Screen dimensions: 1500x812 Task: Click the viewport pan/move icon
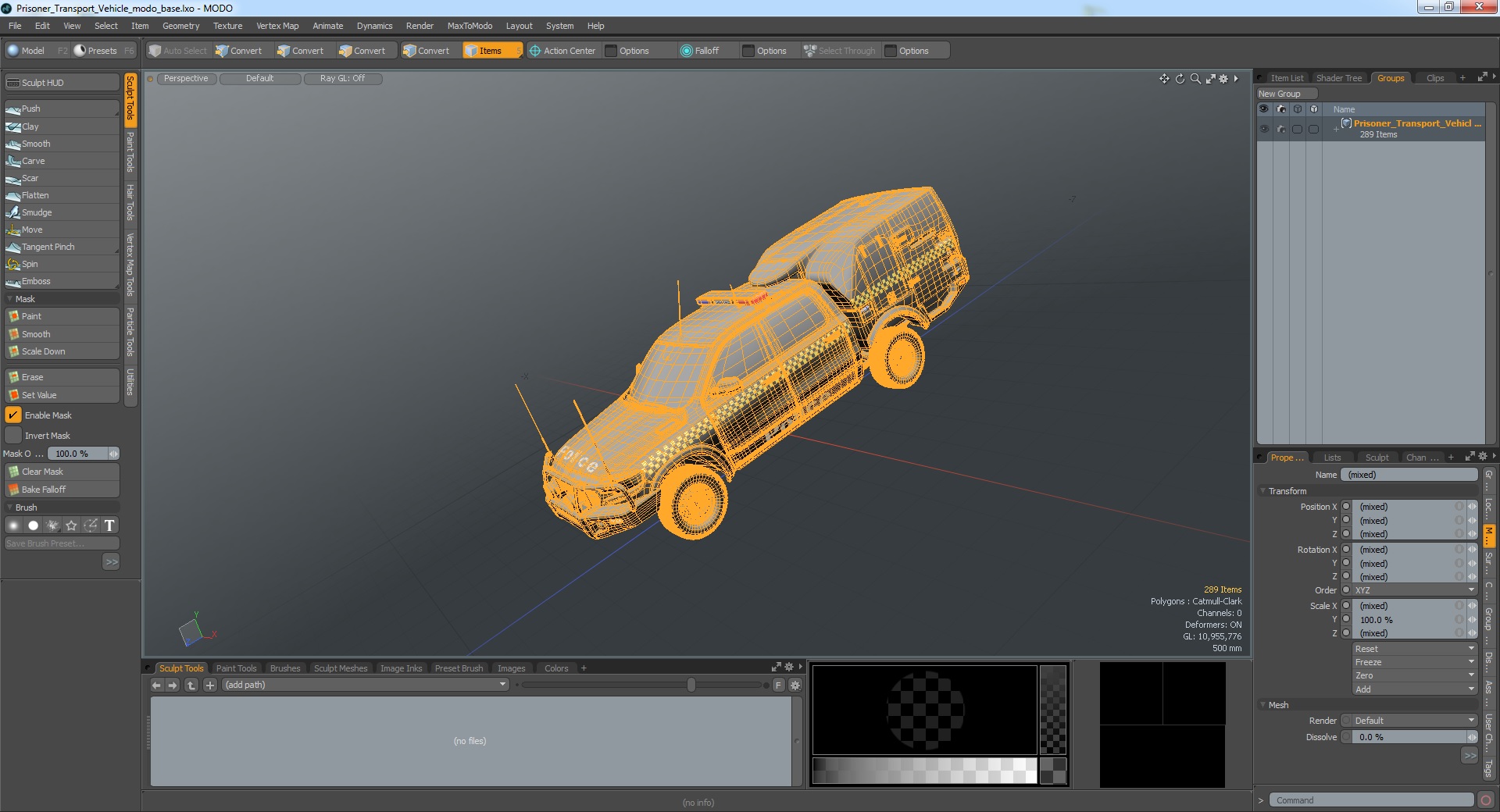pyautogui.click(x=1164, y=79)
